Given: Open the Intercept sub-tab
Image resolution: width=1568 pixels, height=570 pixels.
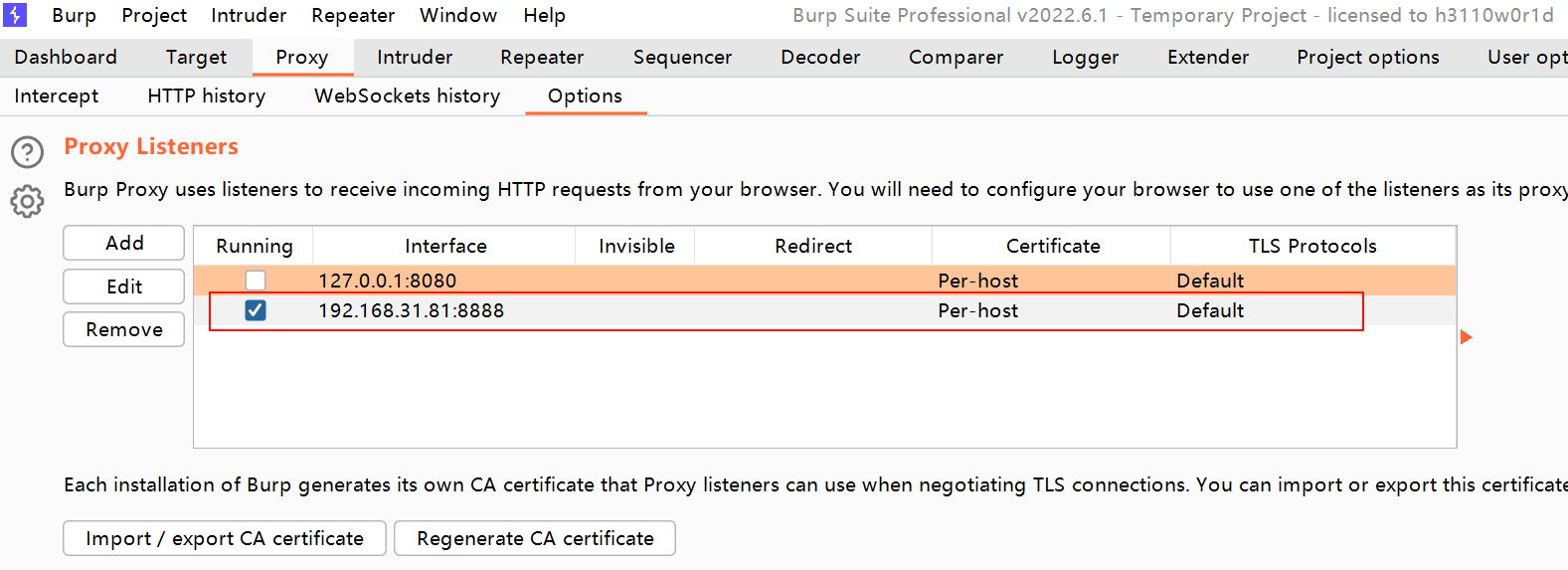Looking at the screenshot, I should (57, 95).
